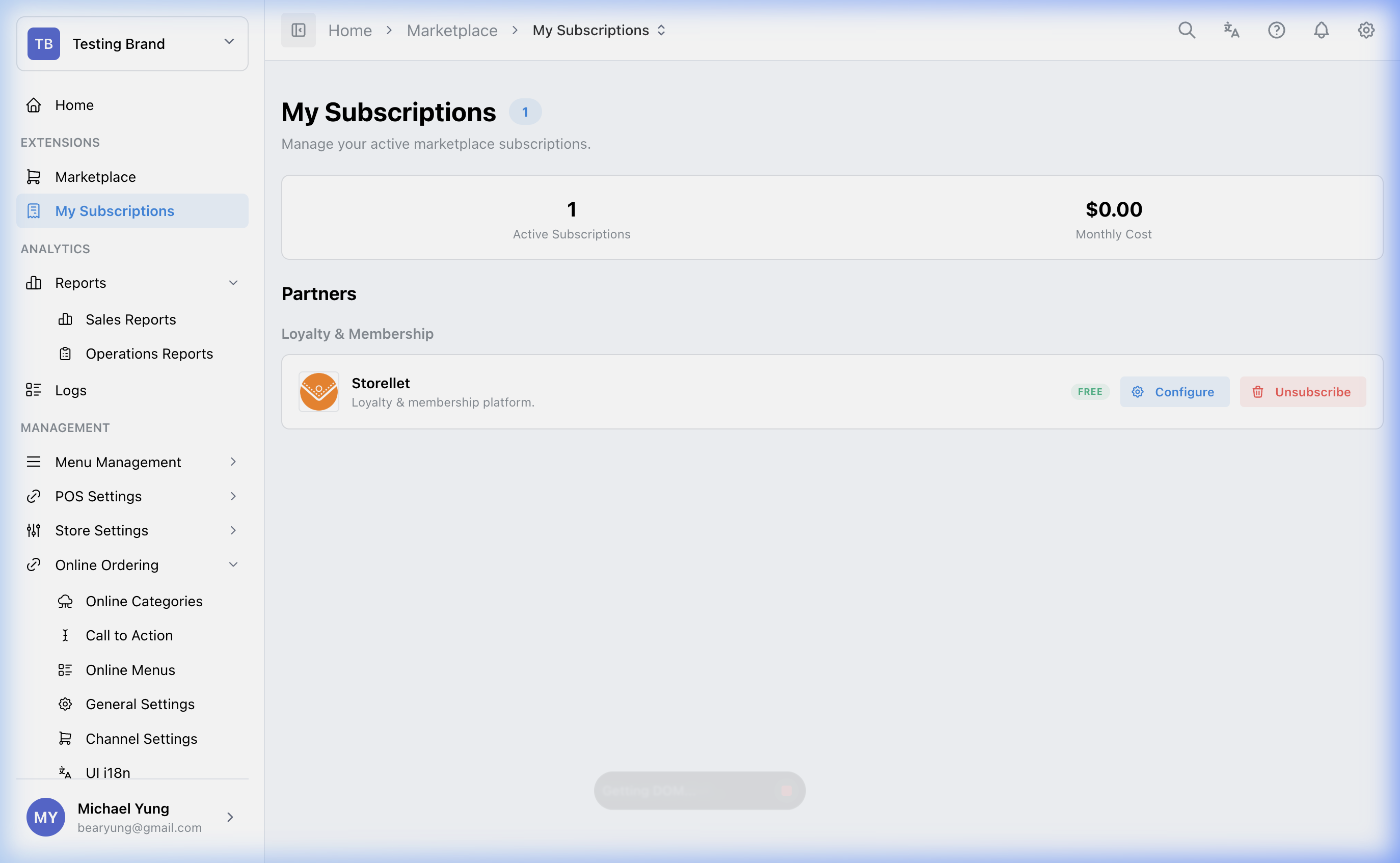Screen dimensions: 1400x863
Task: Click the FREE badge on Storellet
Action: pos(1090,392)
